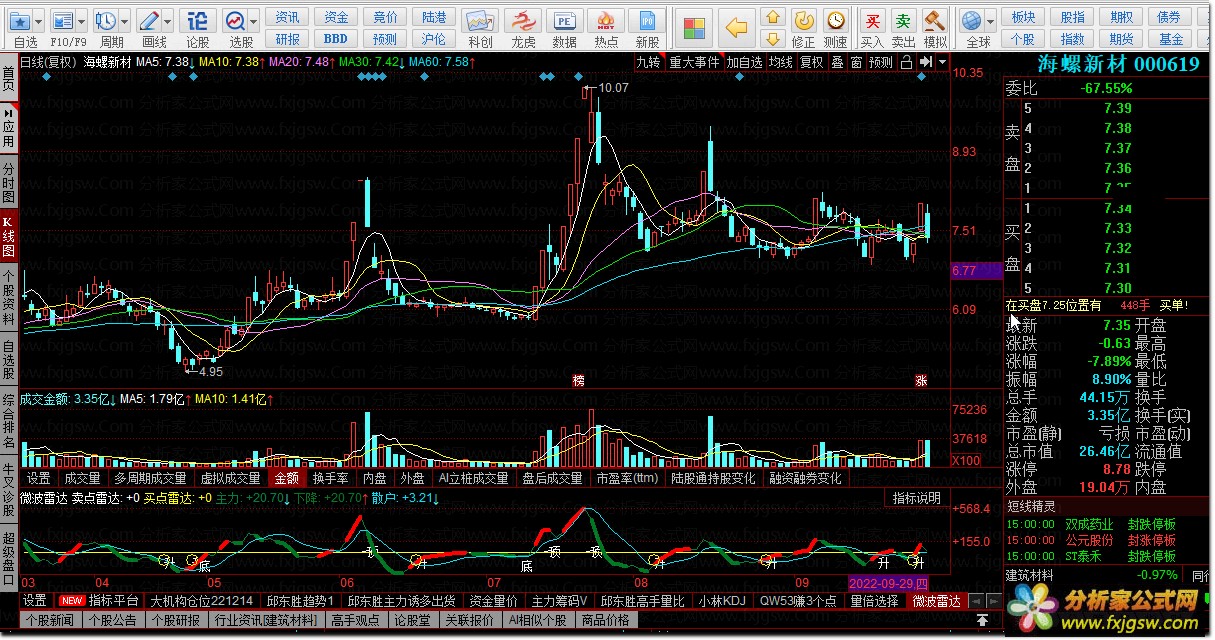Toggle the 均线 moving average display

(781, 62)
